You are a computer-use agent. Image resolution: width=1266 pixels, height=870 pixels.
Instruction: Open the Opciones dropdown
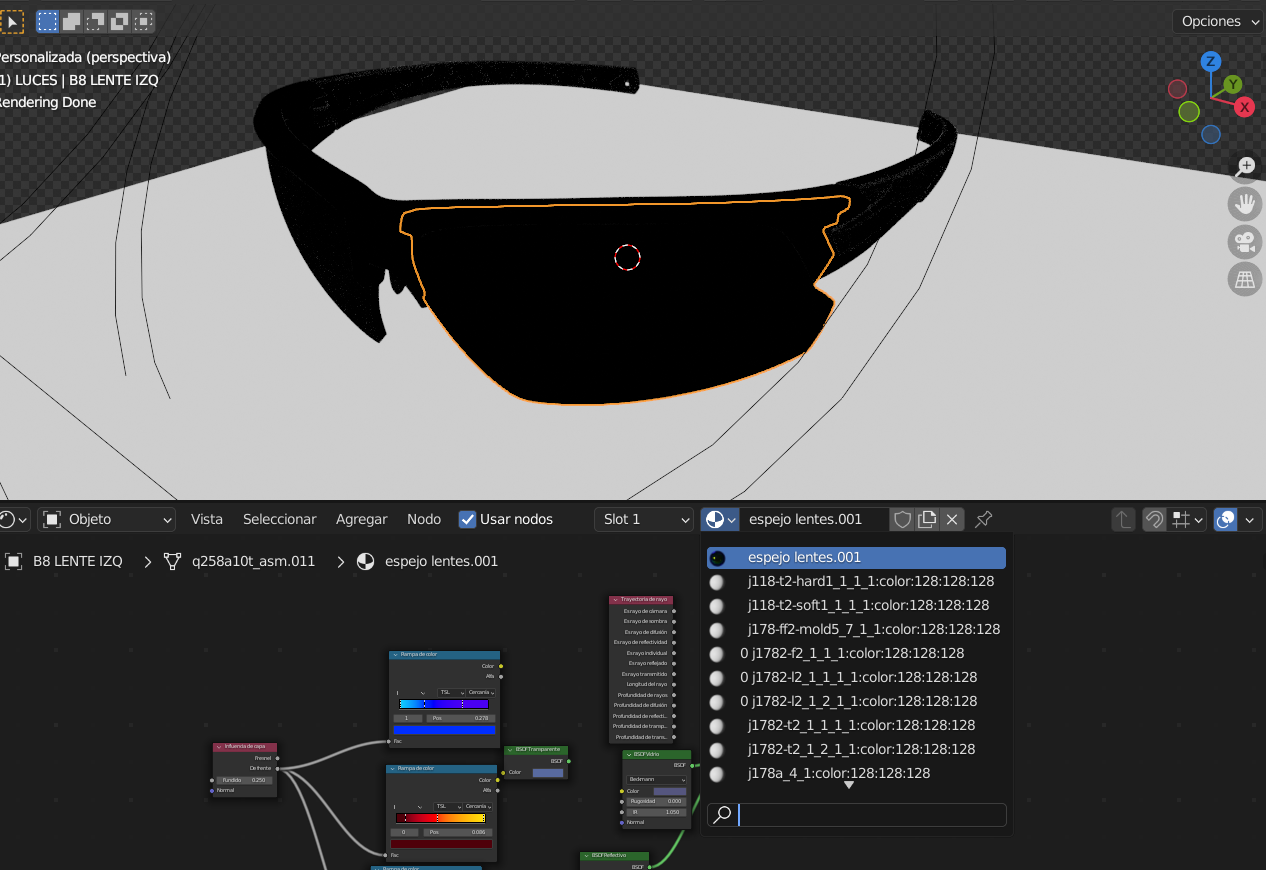[x=1217, y=21]
